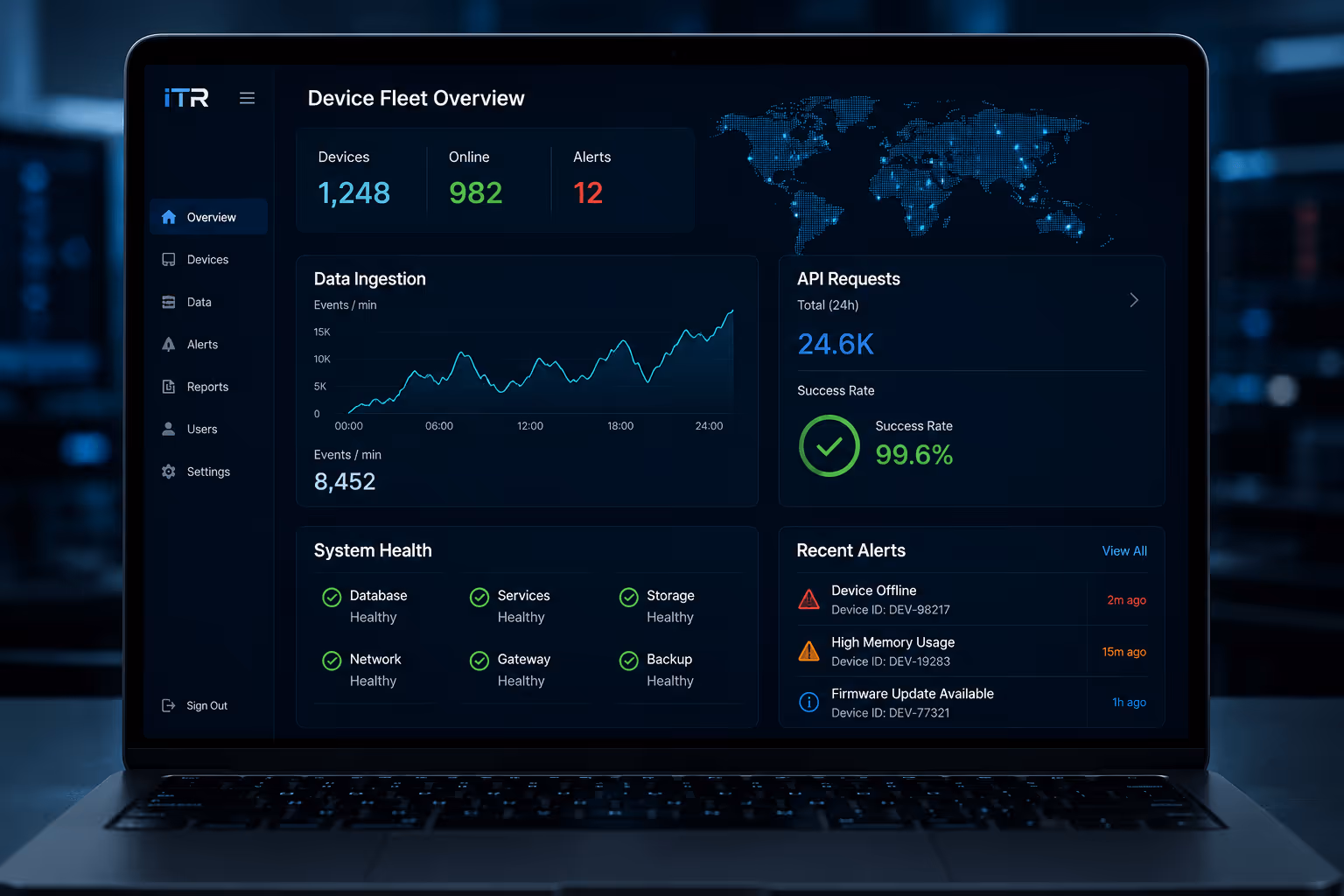This screenshot has width=1344, height=896.
Task: Open the Overview menu item
Action: point(208,217)
